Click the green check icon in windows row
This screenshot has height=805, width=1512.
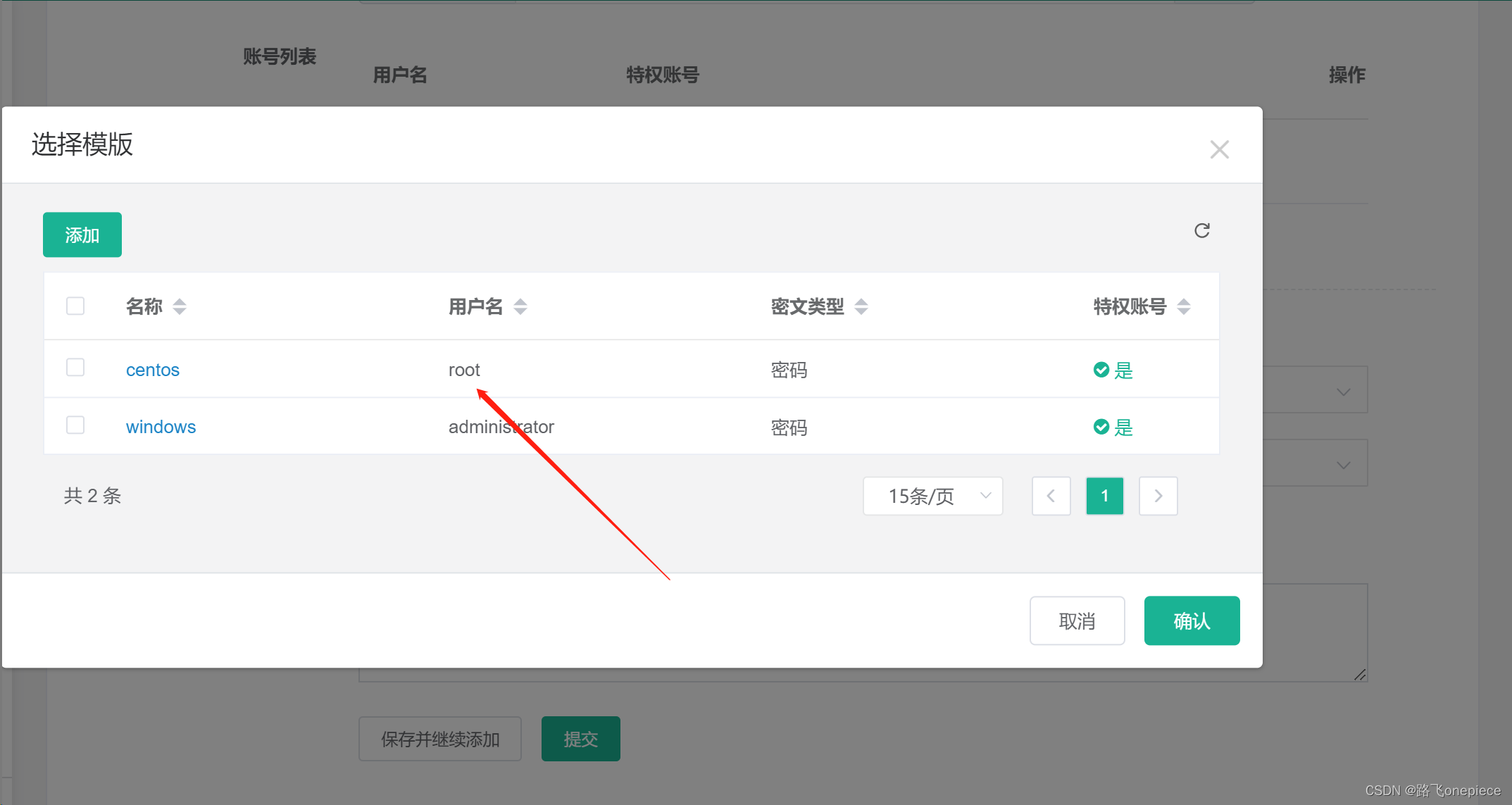click(1101, 427)
